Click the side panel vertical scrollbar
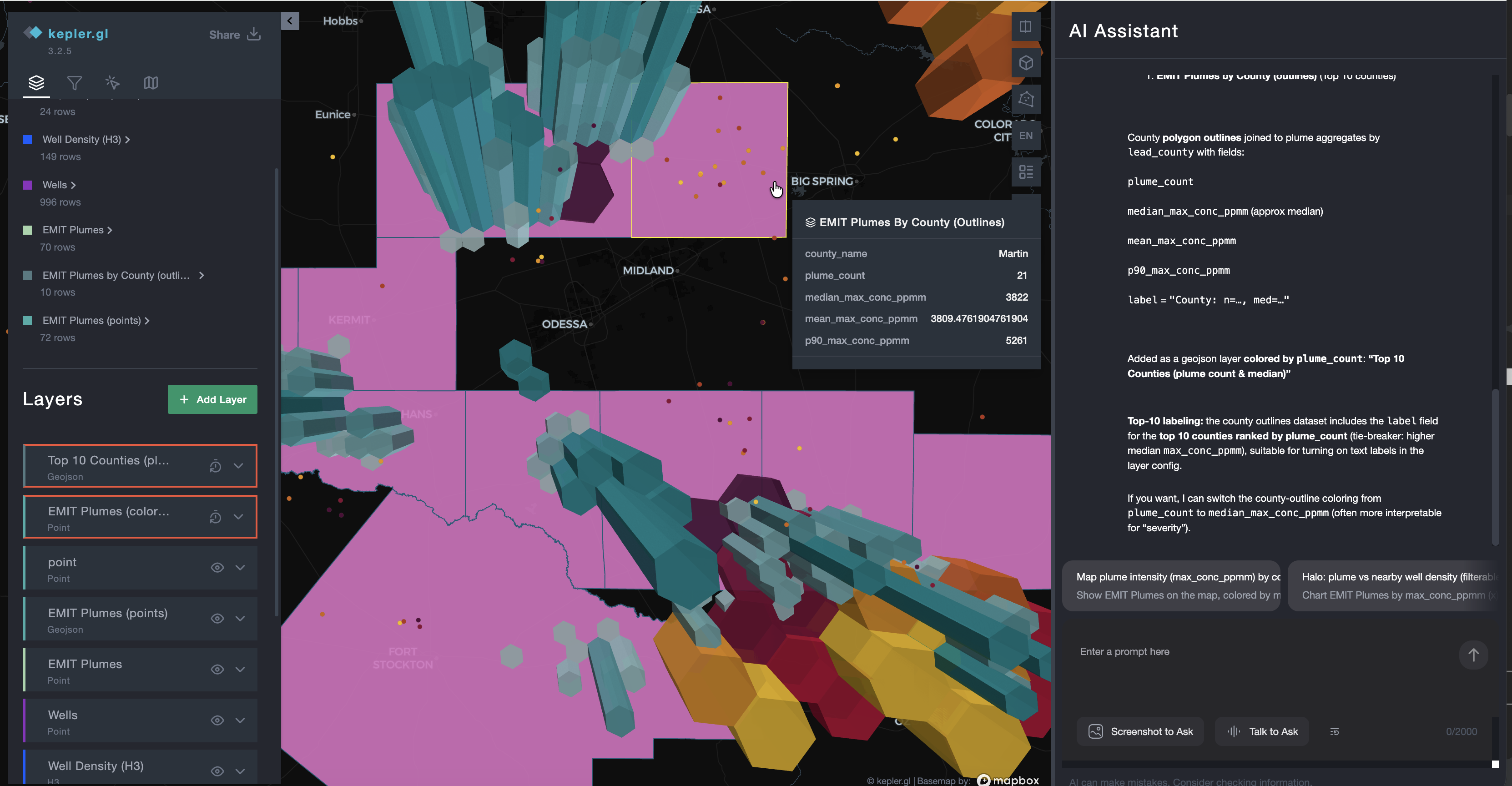1512x786 pixels. tap(276, 392)
